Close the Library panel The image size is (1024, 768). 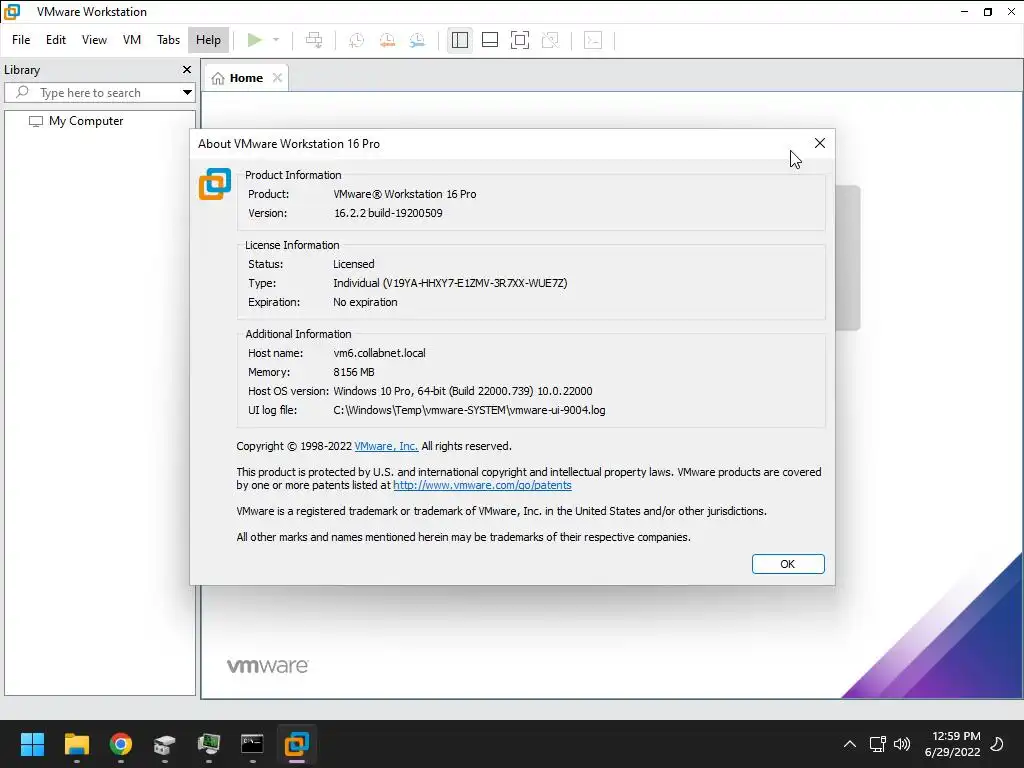(x=187, y=69)
